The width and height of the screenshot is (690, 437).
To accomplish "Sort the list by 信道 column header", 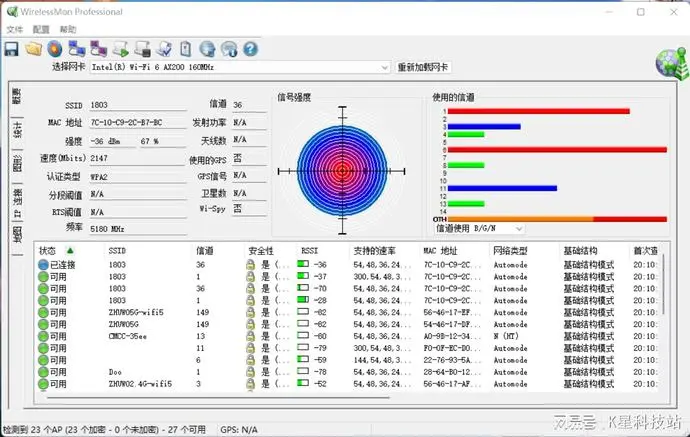I will [x=205, y=250].
